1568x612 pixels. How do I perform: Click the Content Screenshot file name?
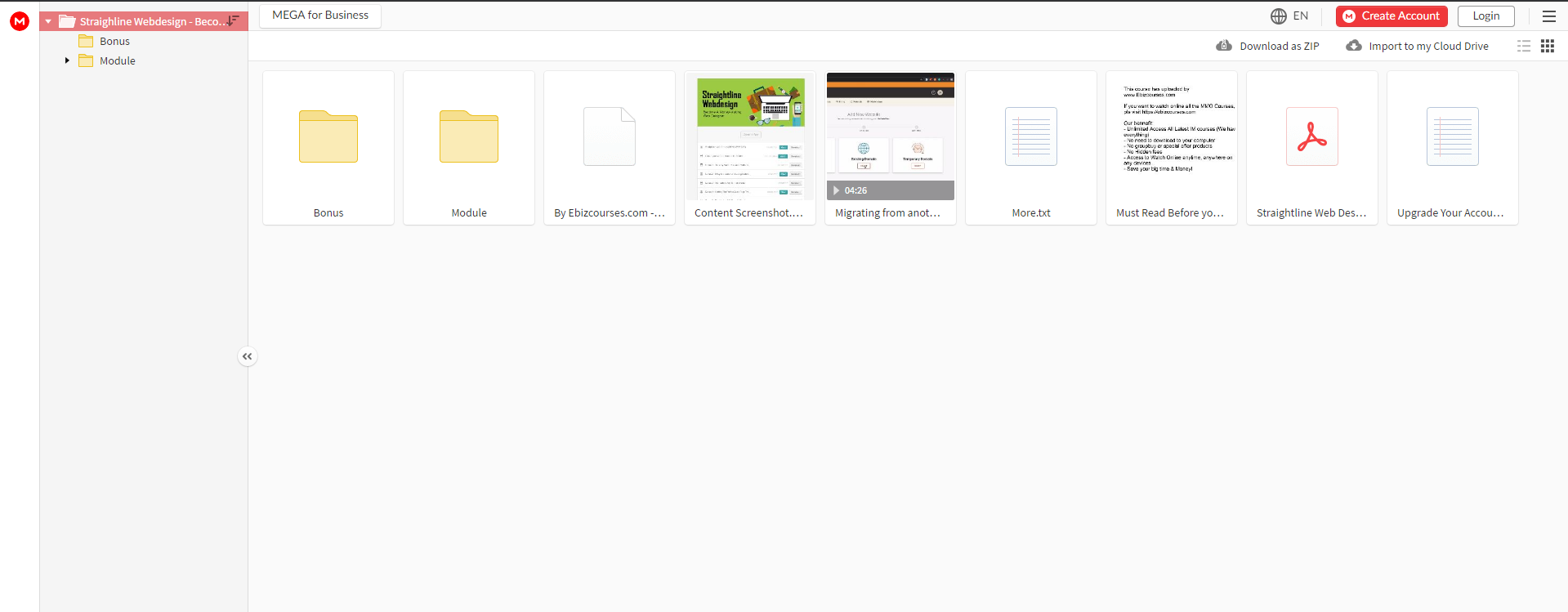tap(750, 213)
